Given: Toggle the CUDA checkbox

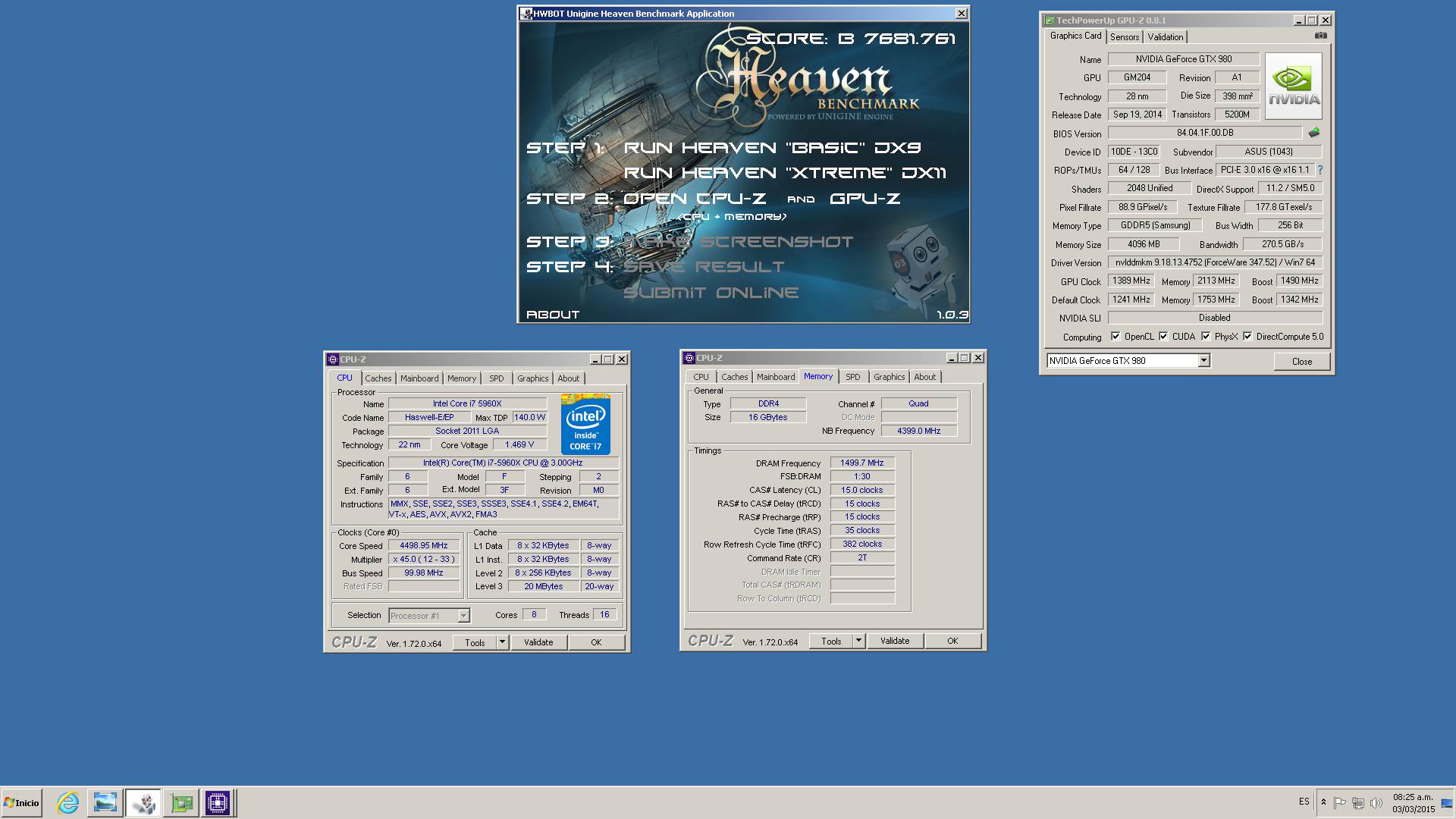Looking at the screenshot, I should pos(1163,336).
